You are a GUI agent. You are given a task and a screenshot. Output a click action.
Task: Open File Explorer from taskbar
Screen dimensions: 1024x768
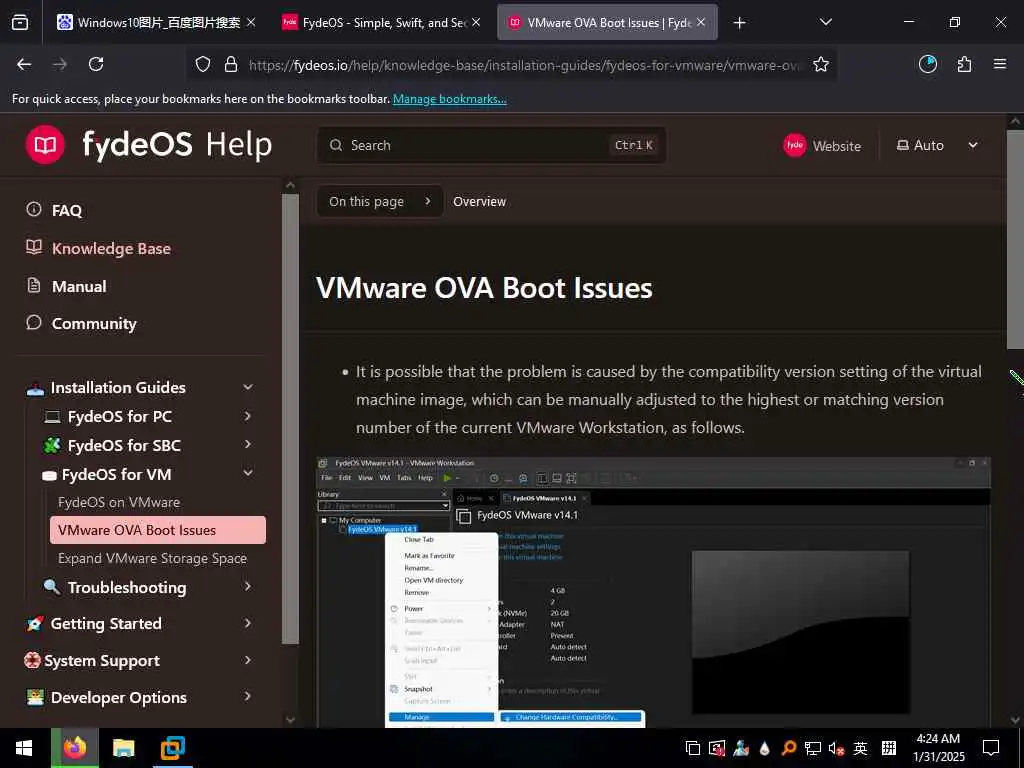[123, 748]
